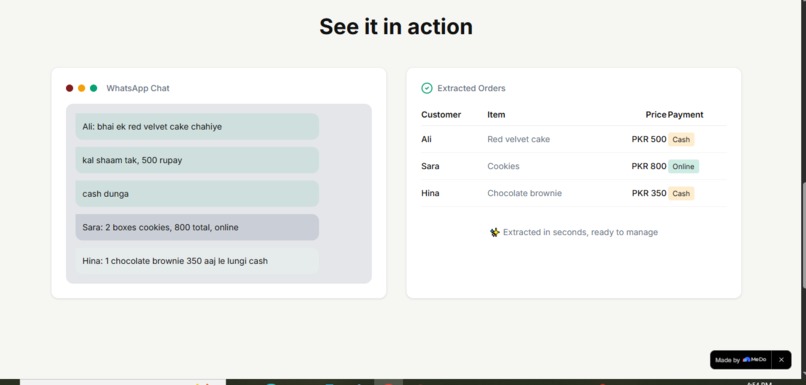806x385 pixels.
Task: Click the 'Chocolate brownie' item cell
Action: [x=524, y=193]
